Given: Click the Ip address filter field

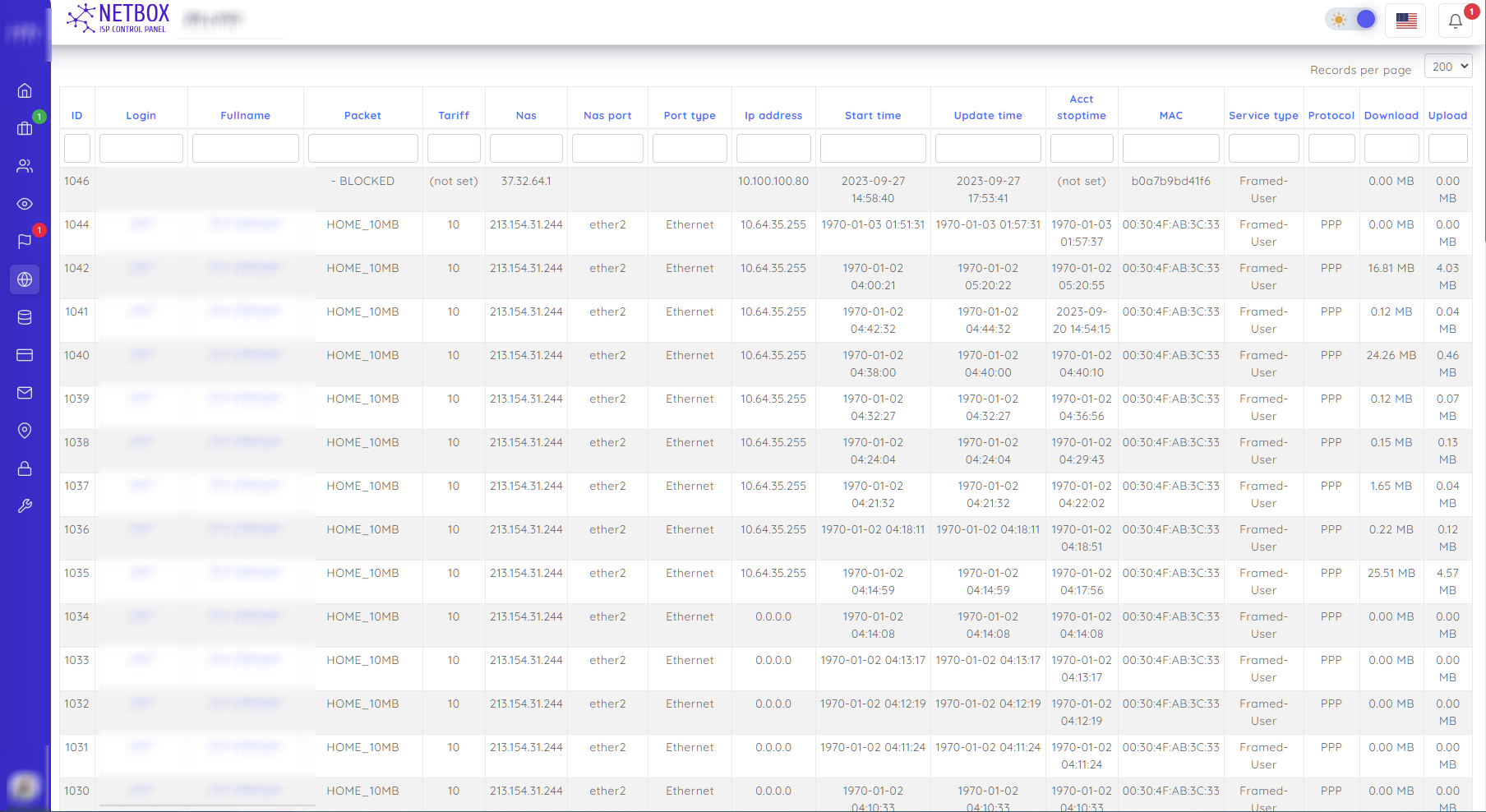Looking at the screenshot, I should pos(773,149).
